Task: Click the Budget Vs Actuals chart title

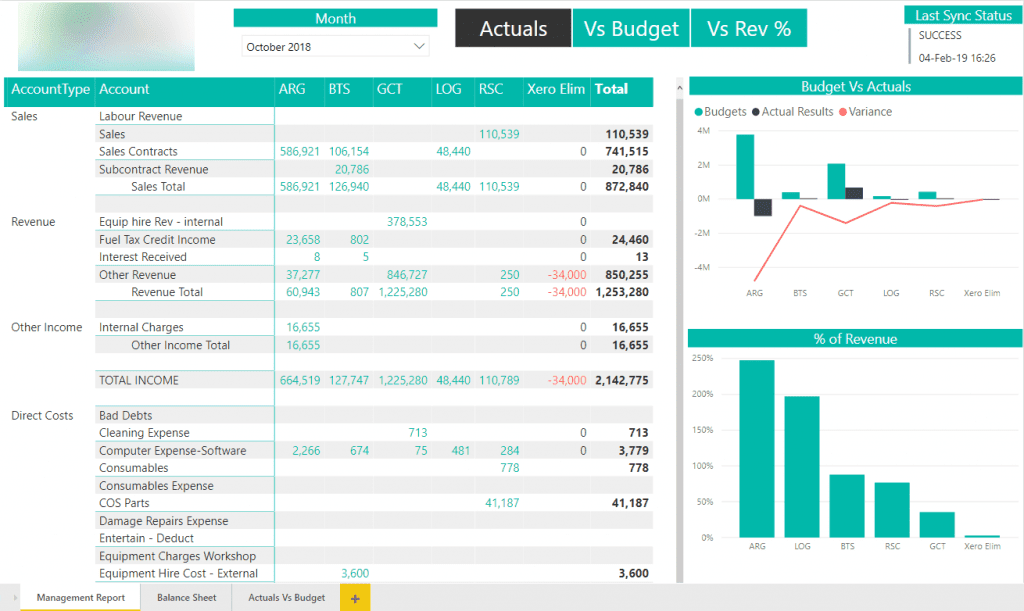Action: click(x=854, y=86)
